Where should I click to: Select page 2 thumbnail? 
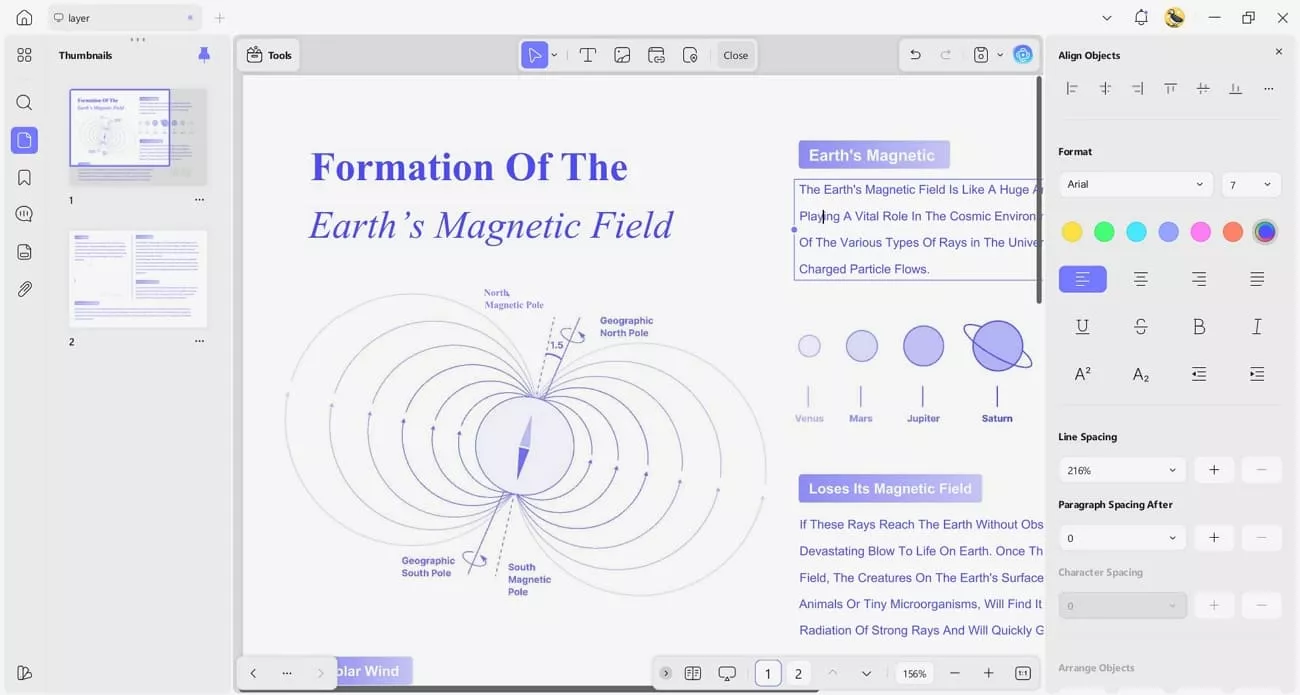[138, 278]
